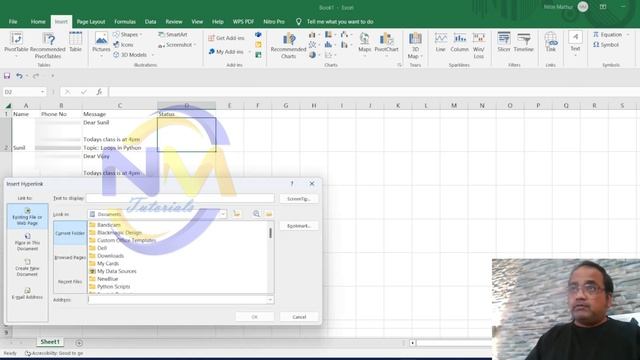Open the Nitro Pro tab
Screen dimensions: 640x360
point(274,22)
